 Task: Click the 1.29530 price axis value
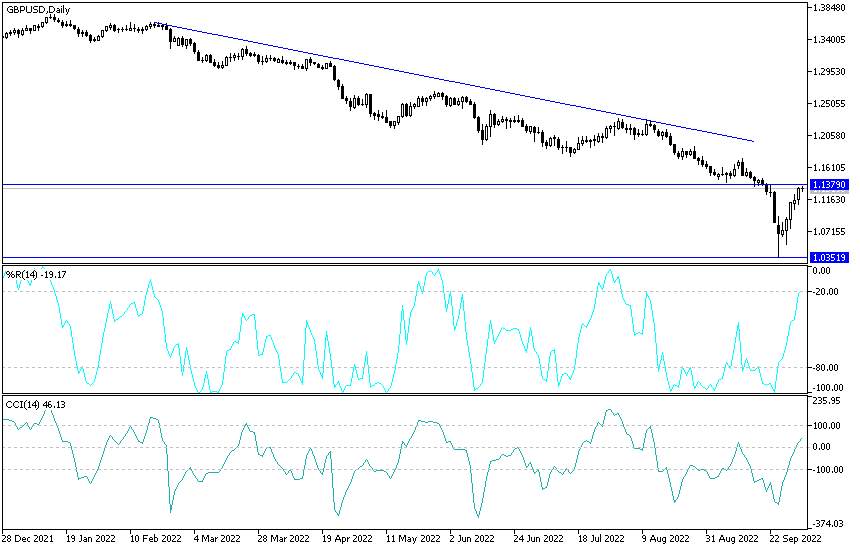click(829, 72)
